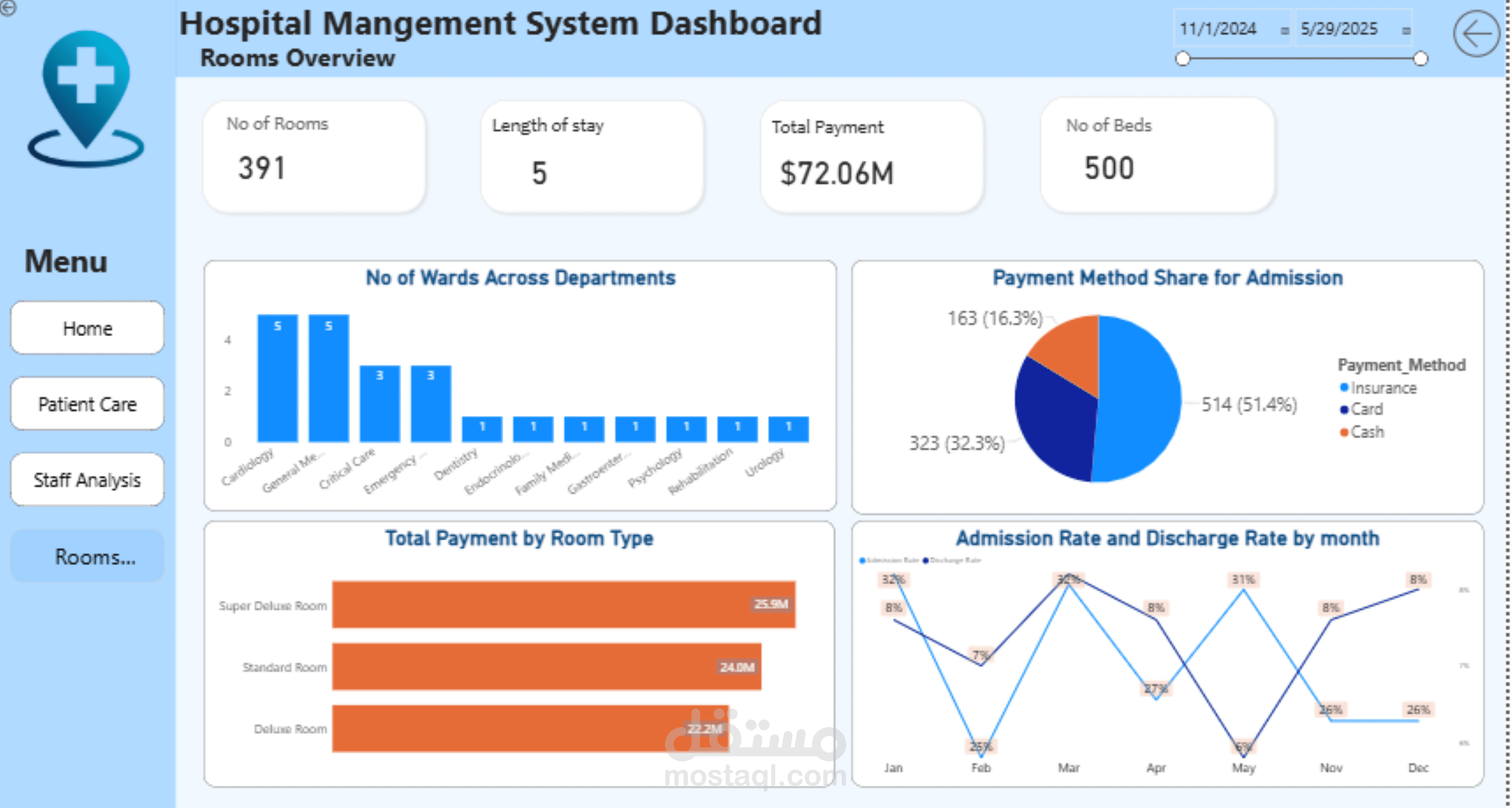Open the start date calendar picker icon
Image resolution: width=1512 pixels, height=808 pixels.
coord(1284,30)
